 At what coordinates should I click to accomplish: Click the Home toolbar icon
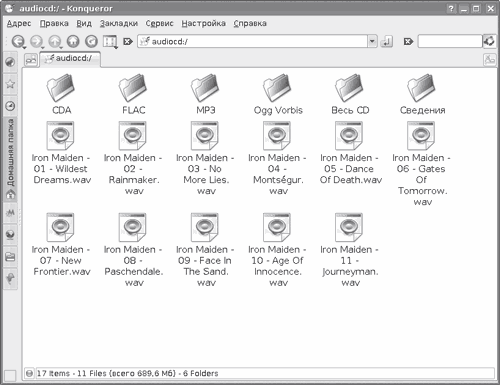click(x=73, y=41)
